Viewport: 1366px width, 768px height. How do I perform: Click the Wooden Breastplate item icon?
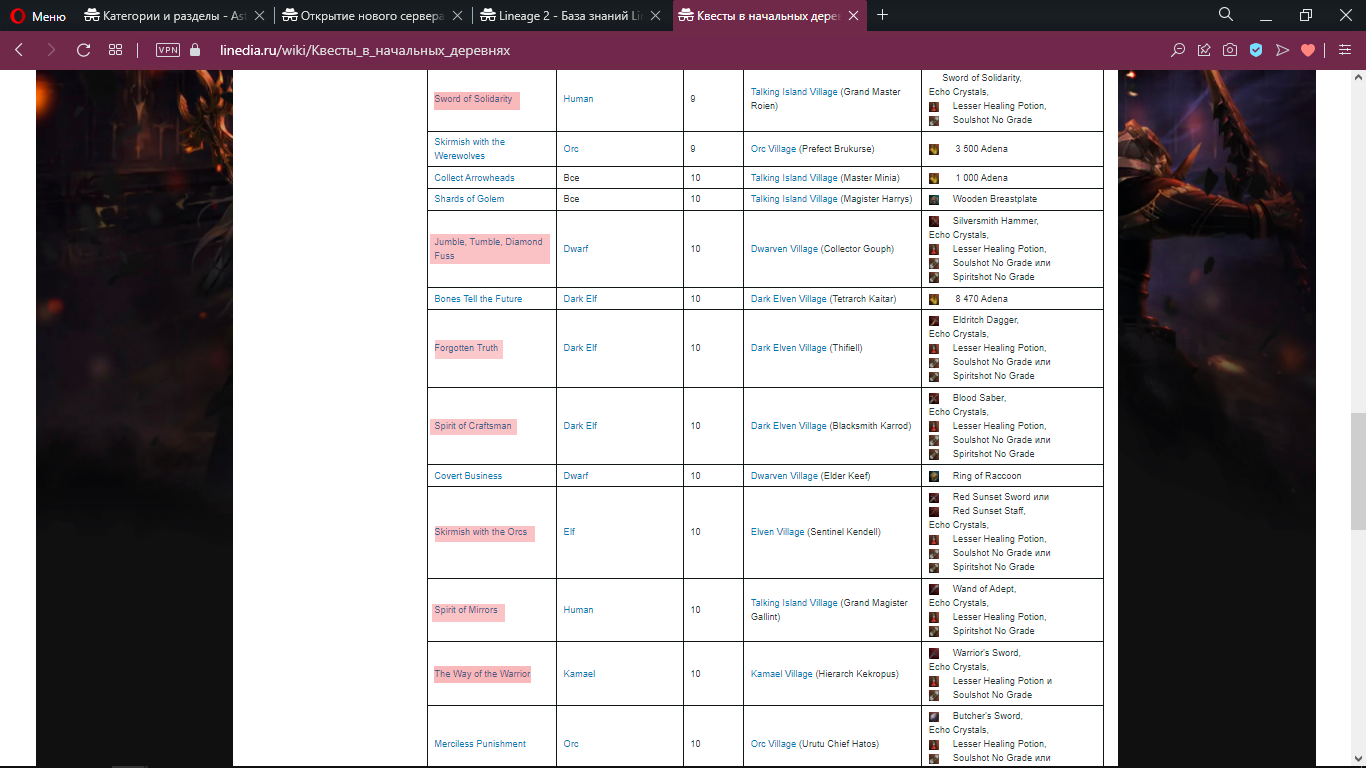pos(934,199)
